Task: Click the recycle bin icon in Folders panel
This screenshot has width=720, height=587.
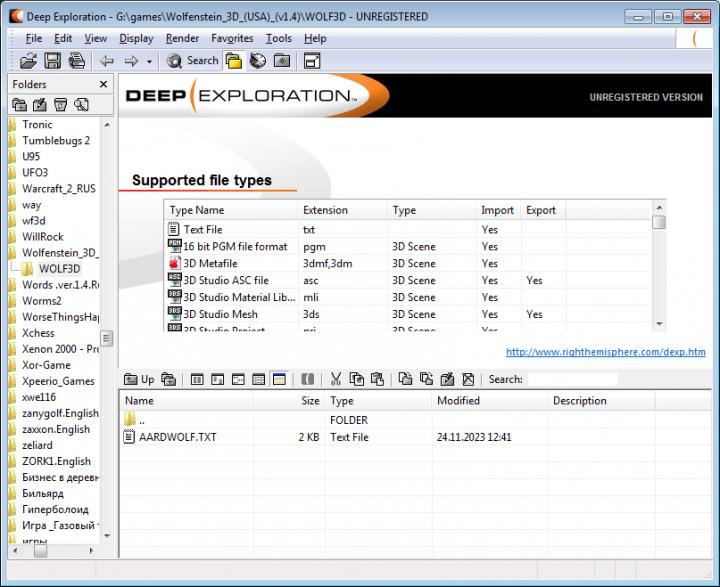Action: (60, 105)
